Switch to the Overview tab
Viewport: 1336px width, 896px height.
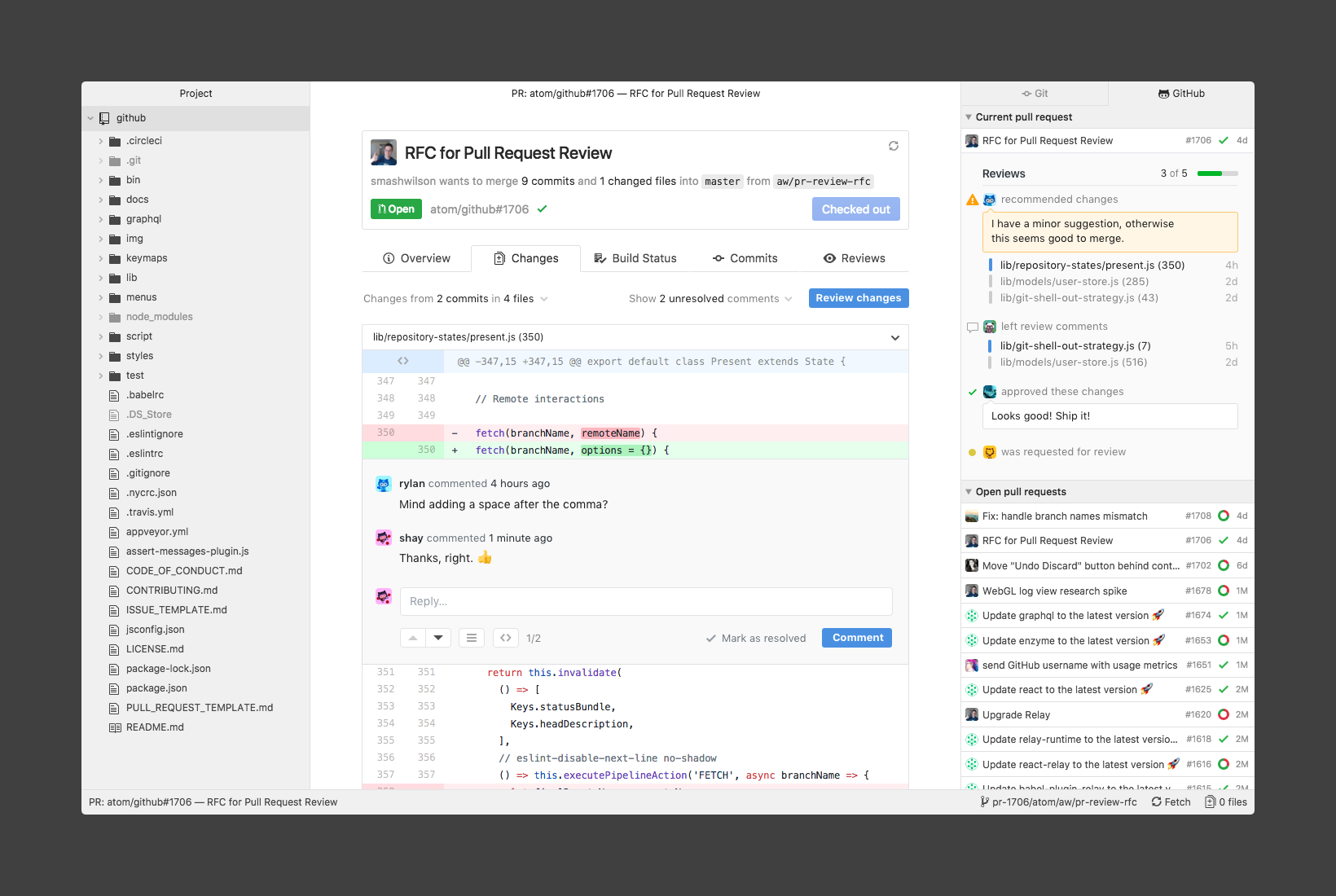(x=416, y=258)
